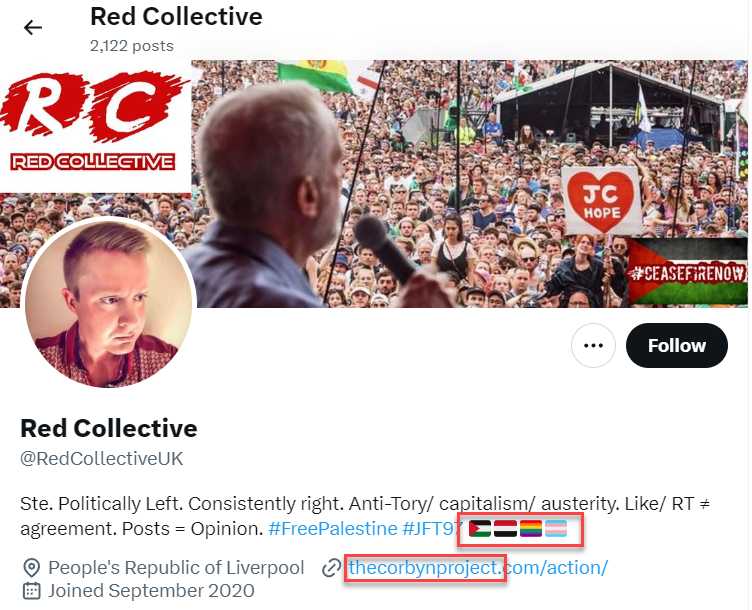
Task: Open the thecorbynproject.com link
Action: pos(477,568)
